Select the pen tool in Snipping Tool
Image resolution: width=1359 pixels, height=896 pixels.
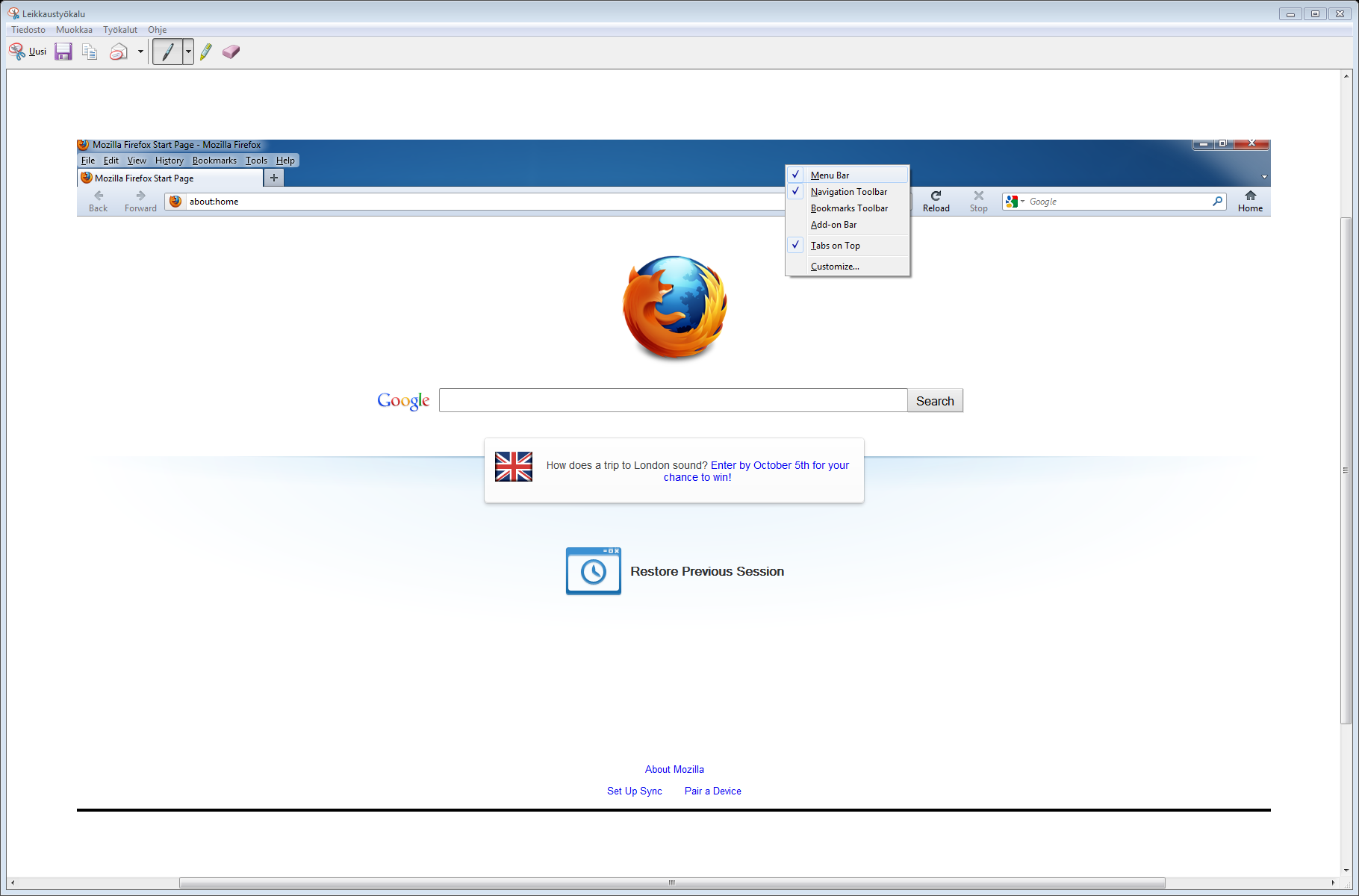pos(168,52)
